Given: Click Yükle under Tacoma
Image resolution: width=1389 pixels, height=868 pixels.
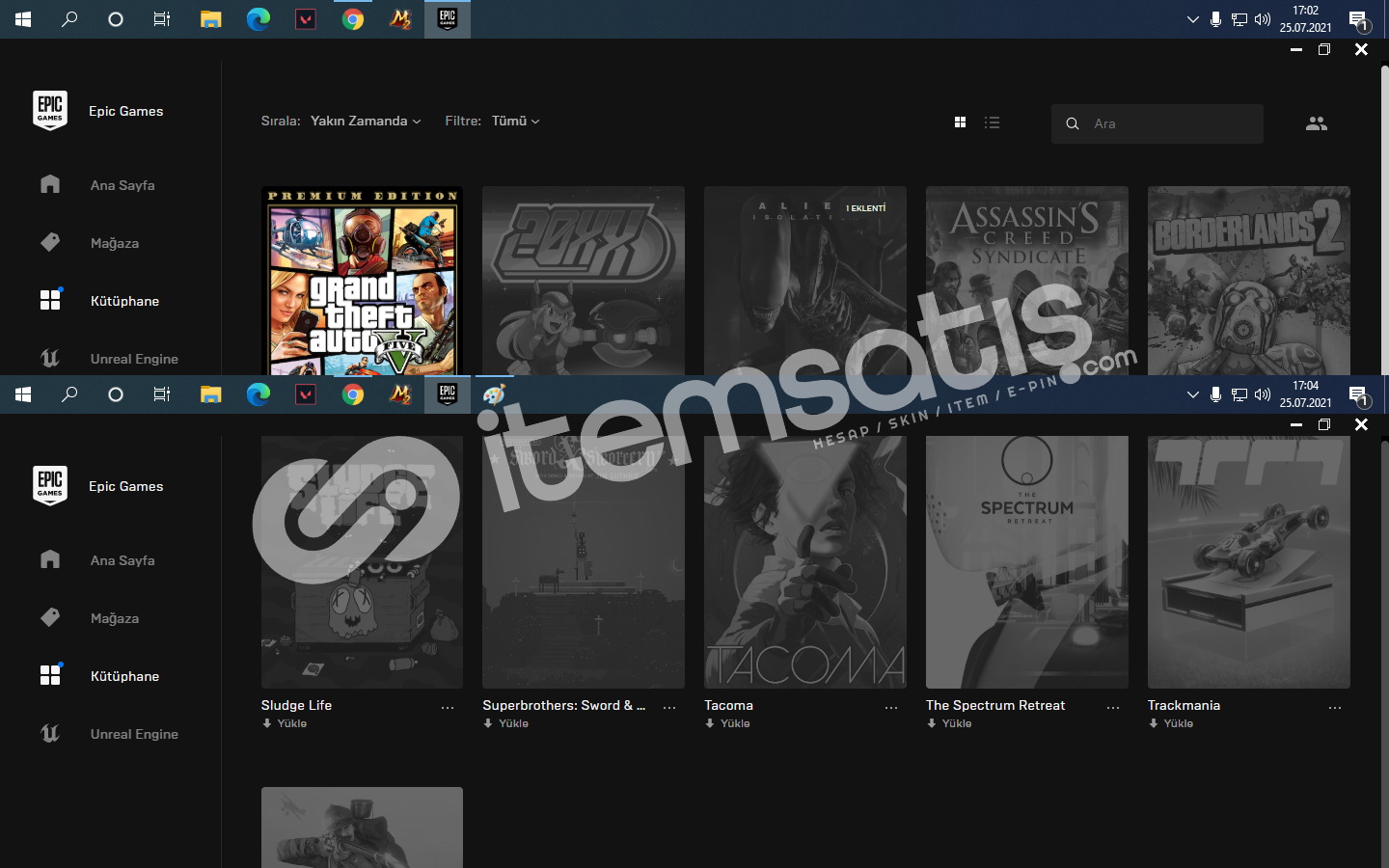Looking at the screenshot, I should point(728,723).
